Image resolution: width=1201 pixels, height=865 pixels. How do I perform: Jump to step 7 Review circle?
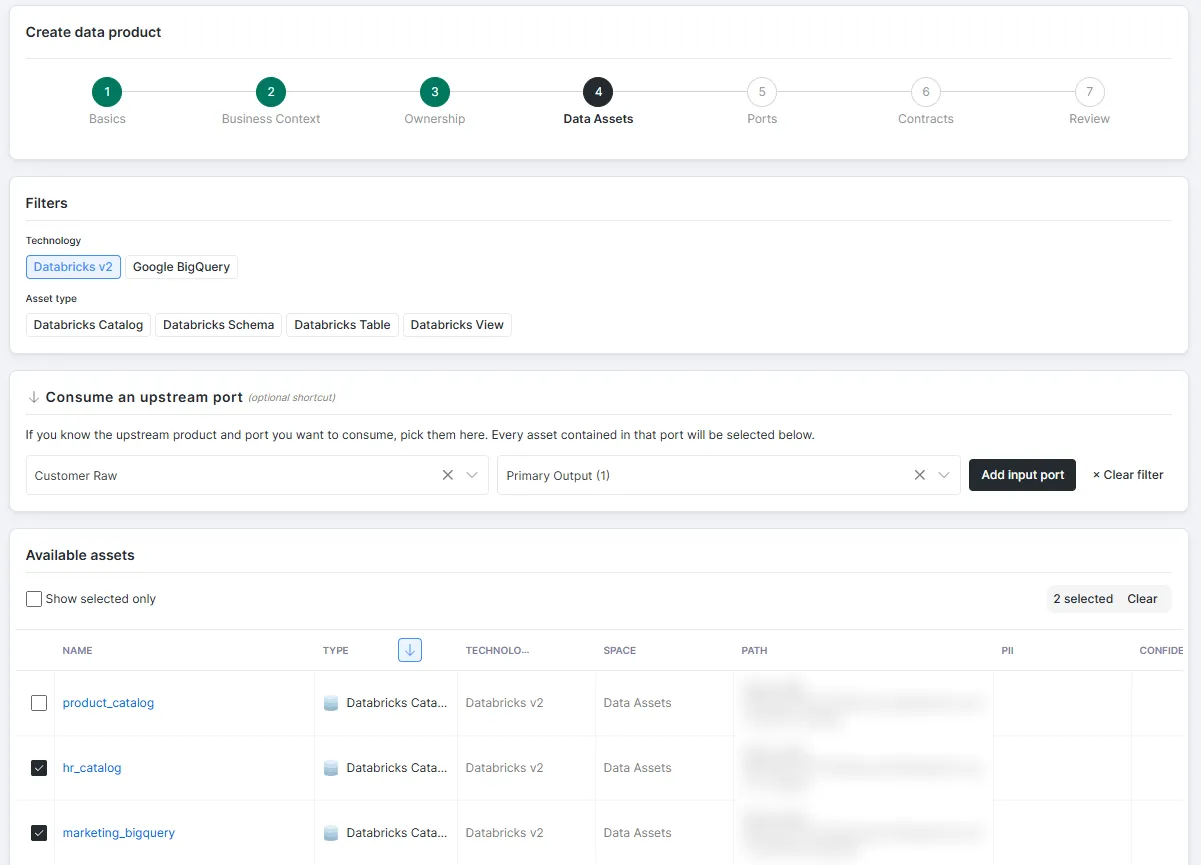pyautogui.click(x=1089, y=92)
